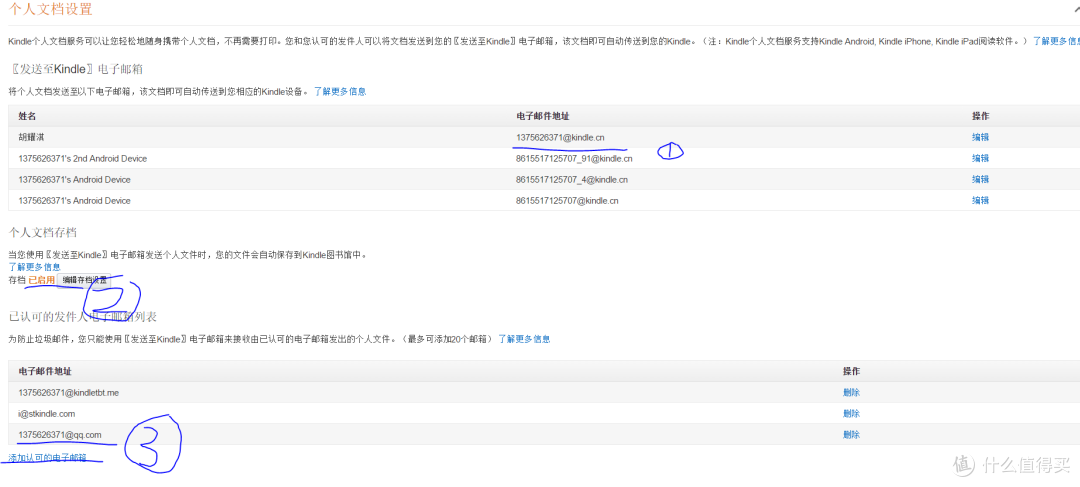Click 电子邮件地址 header in the Kindle address table

click(x=541, y=116)
